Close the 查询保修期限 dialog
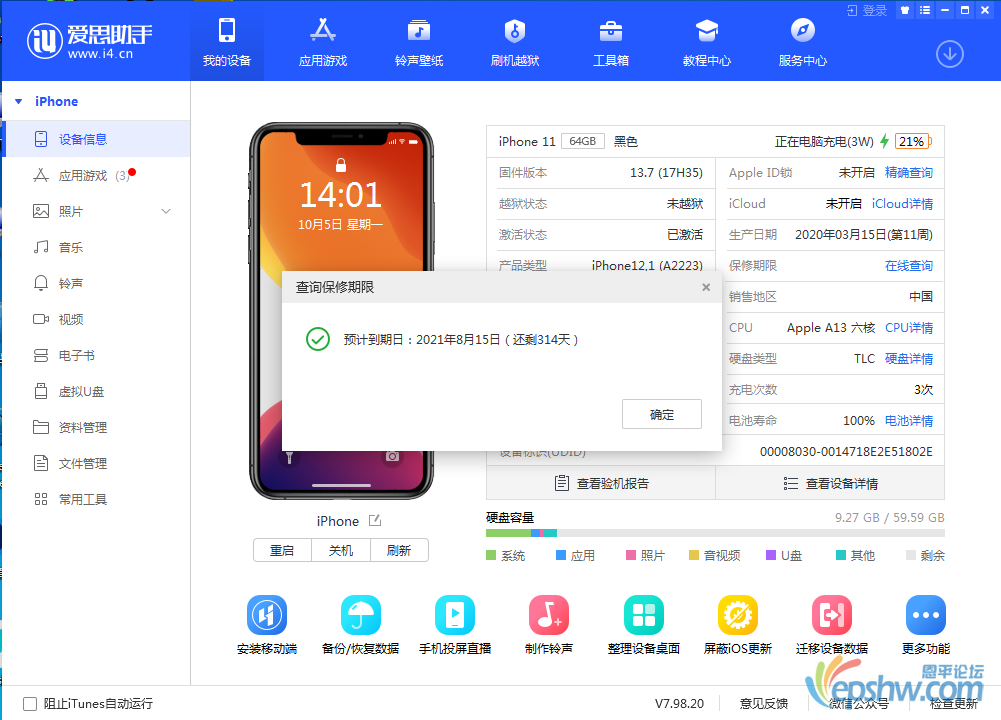 [706, 287]
